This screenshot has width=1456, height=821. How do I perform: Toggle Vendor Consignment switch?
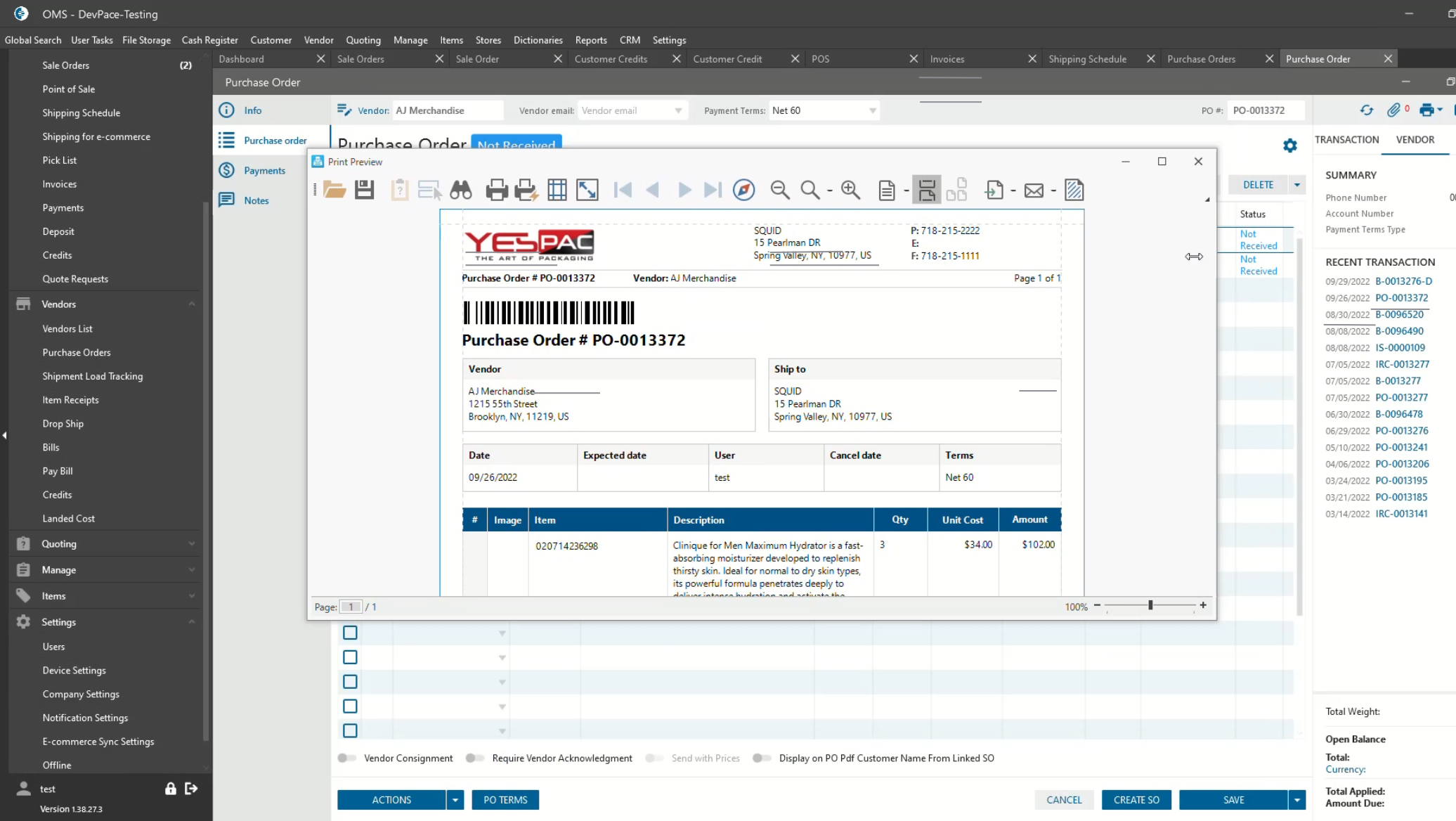(x=346, y=758)
